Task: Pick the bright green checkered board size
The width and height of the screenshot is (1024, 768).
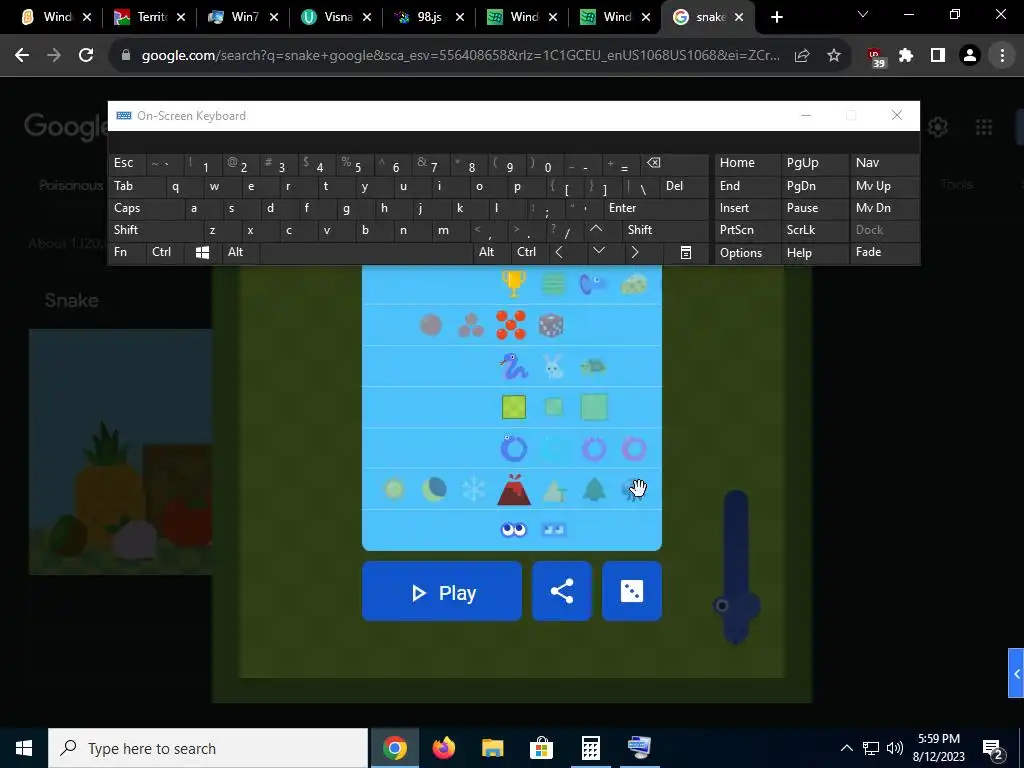Action: point(514,407)
